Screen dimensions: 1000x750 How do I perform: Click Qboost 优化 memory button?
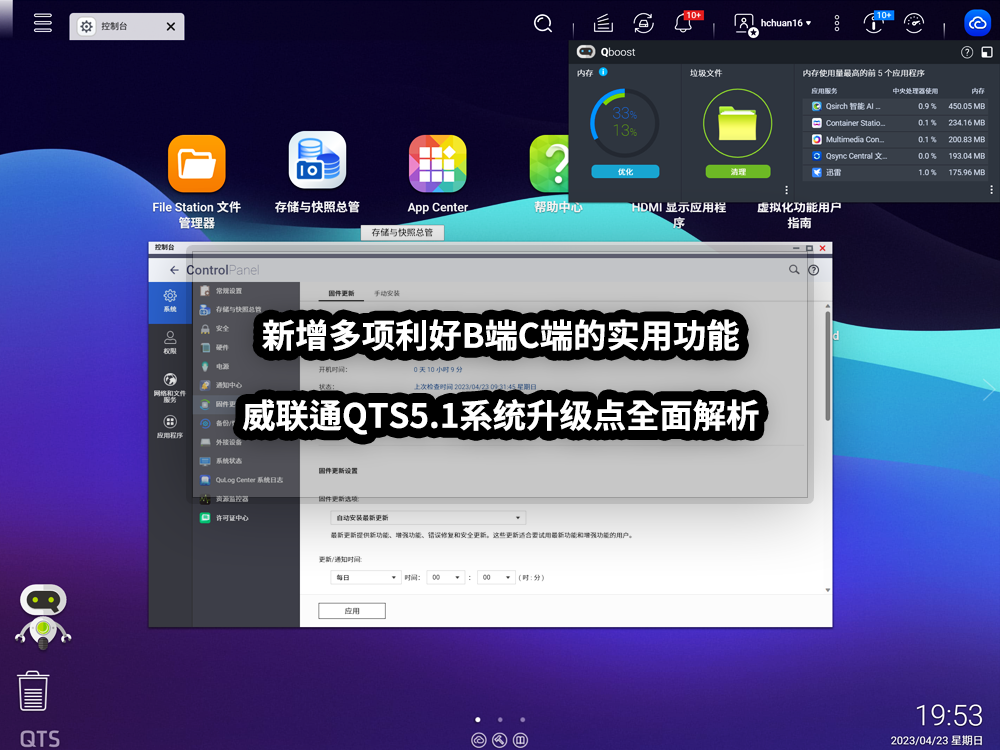click(x=625, y=172)
